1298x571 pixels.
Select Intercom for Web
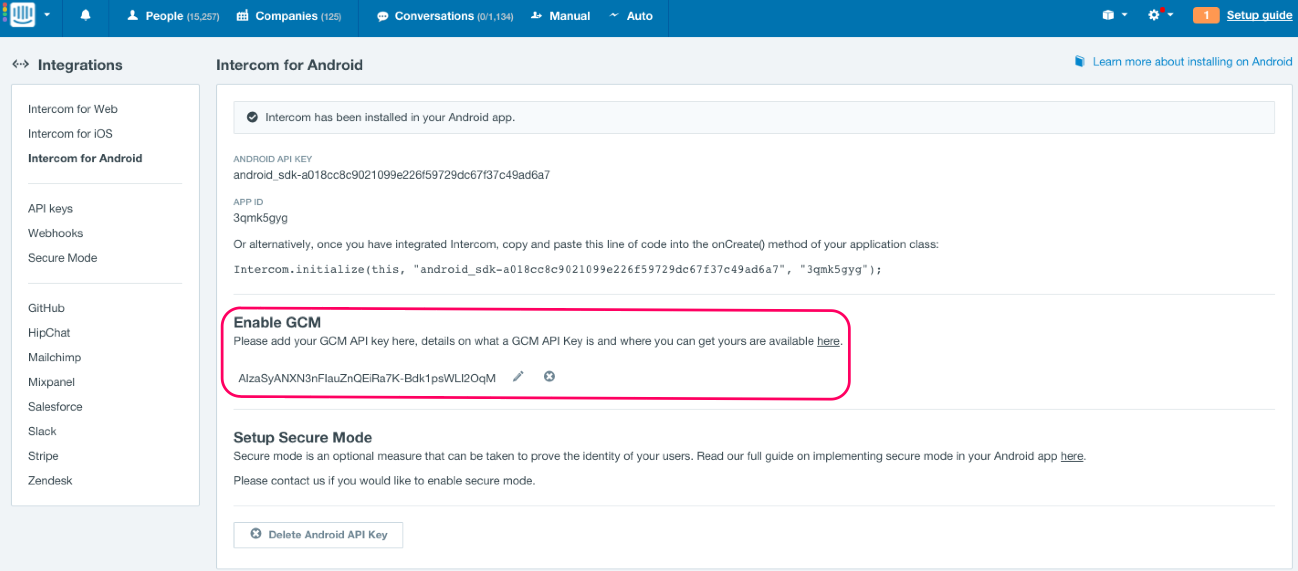(73, 109)
